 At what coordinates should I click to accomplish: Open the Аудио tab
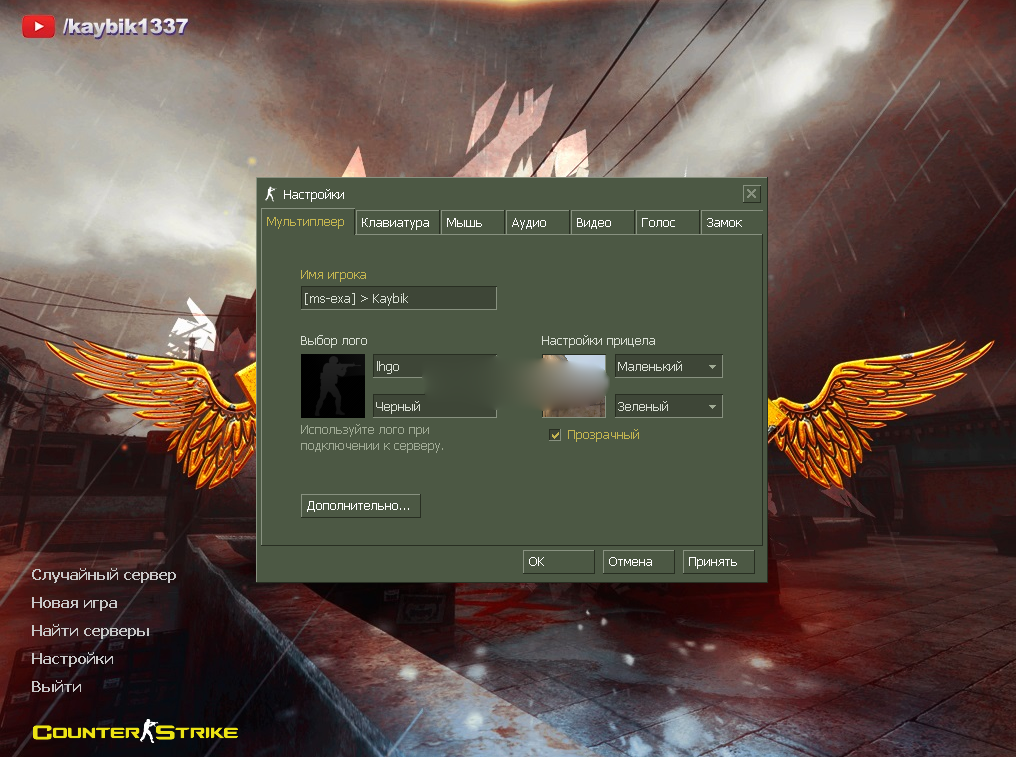coord(536,223)
